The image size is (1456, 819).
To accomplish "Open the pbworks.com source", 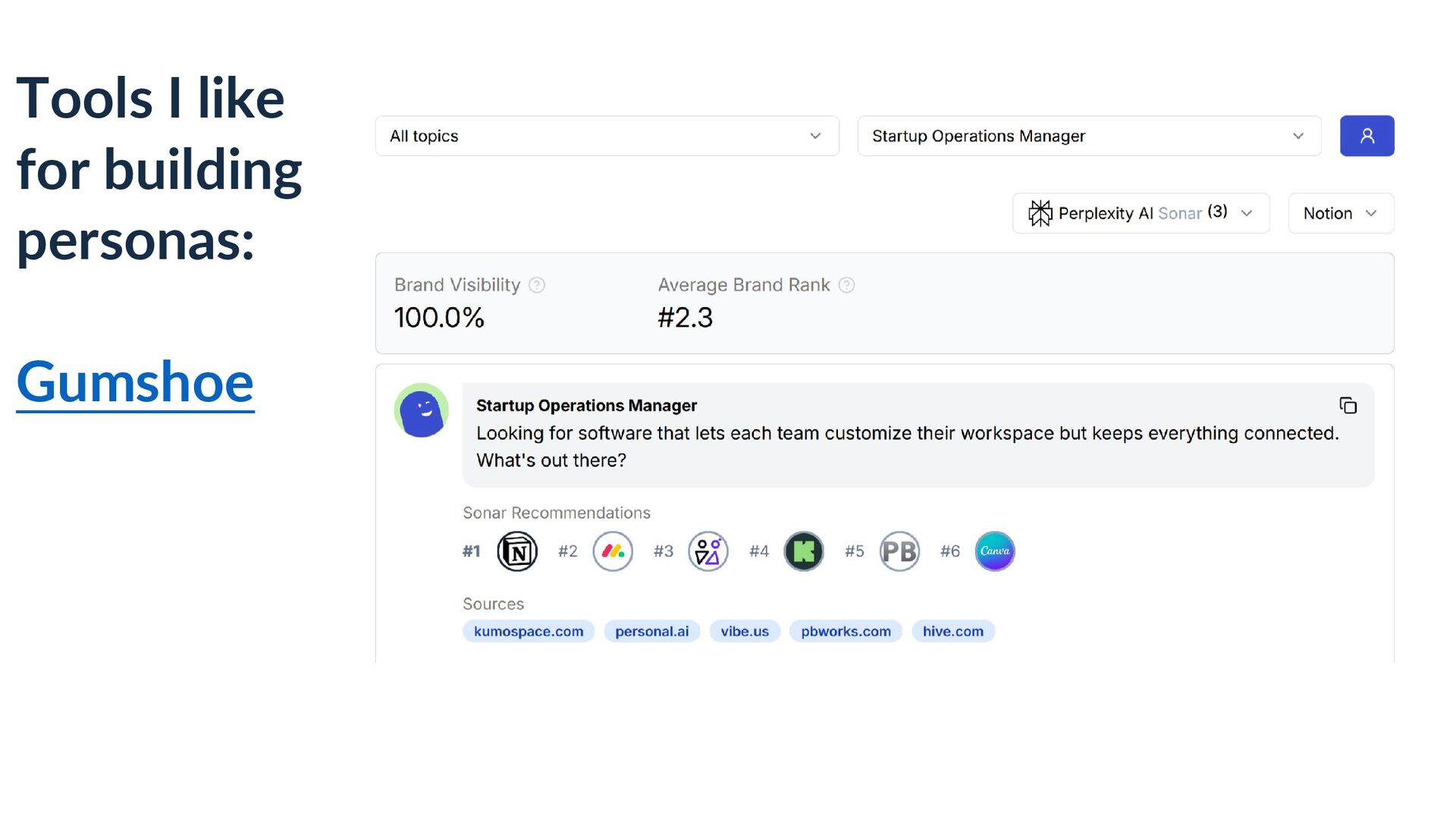I will click(846, 631).
